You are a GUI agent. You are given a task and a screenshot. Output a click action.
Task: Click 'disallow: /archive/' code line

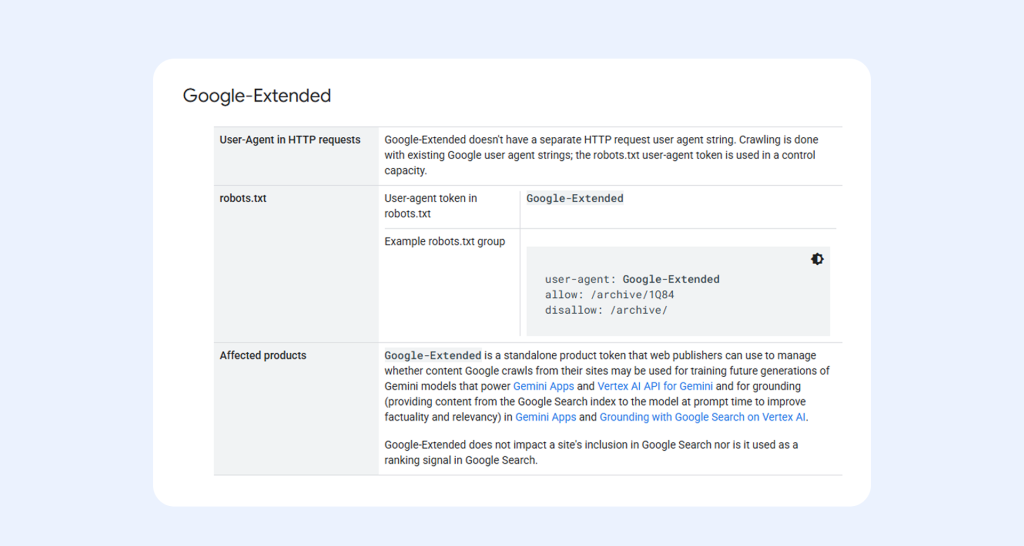click(606, 310)
